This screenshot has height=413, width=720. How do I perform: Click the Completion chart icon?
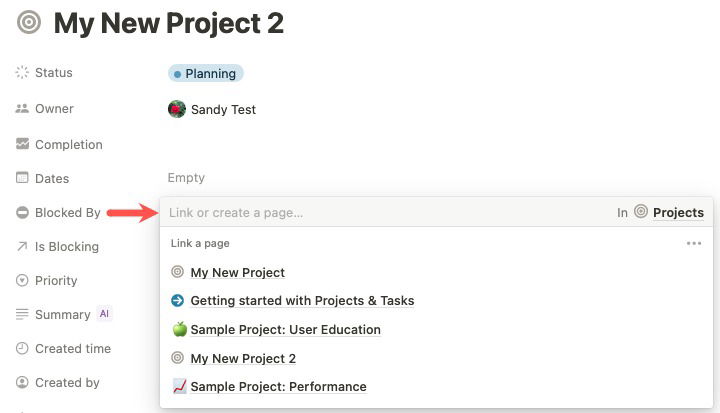22,144
